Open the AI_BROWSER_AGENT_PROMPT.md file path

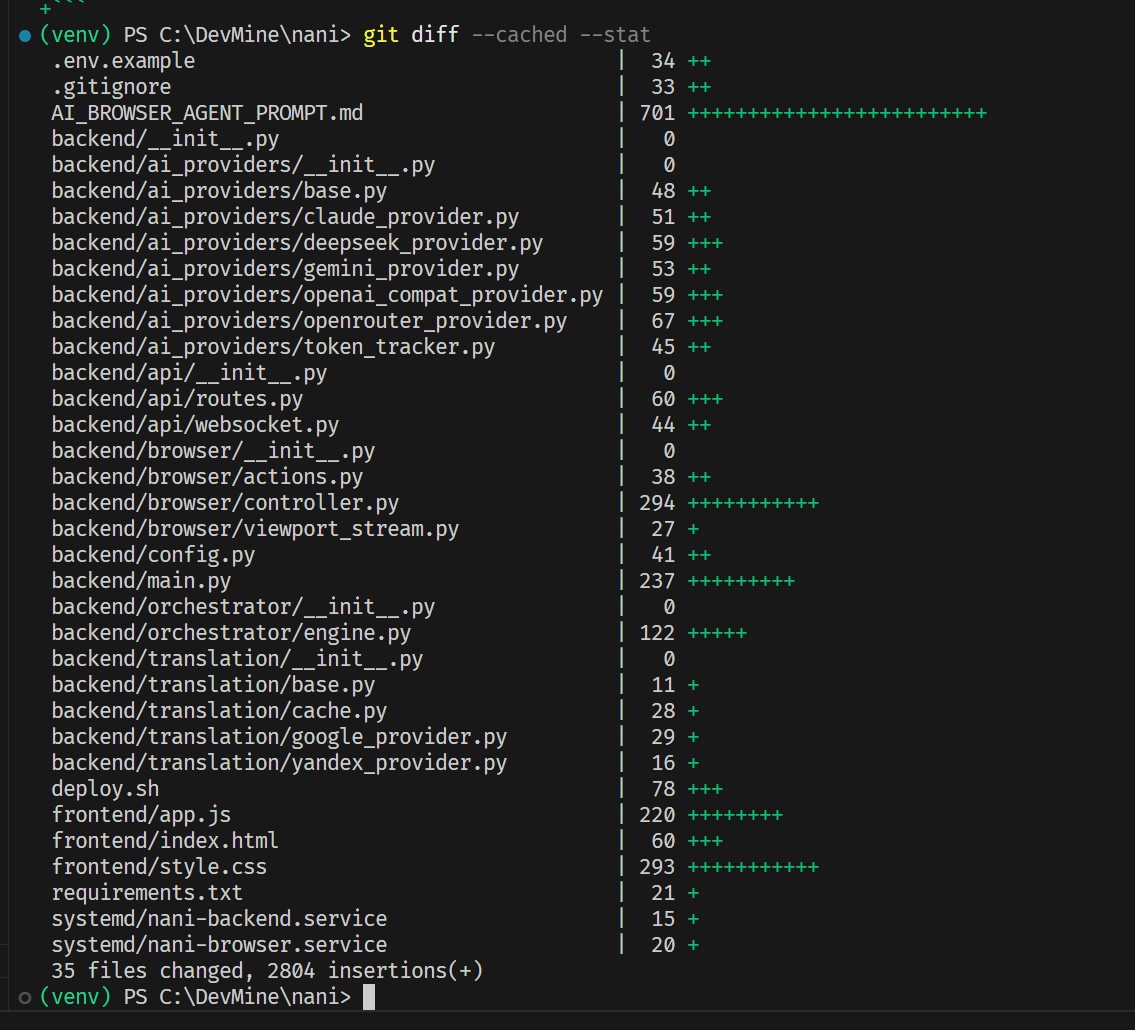[207, 113]
